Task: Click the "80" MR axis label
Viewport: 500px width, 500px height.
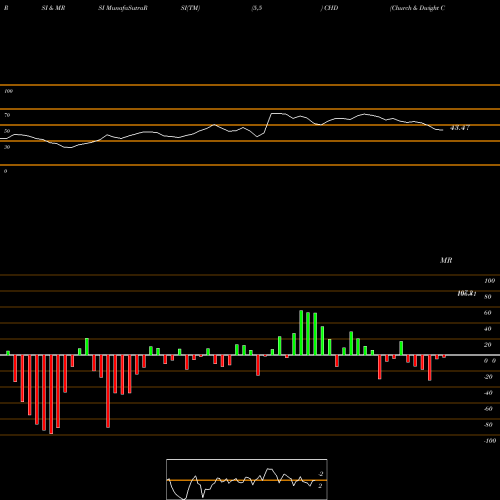Action: (x=488, y=297)
